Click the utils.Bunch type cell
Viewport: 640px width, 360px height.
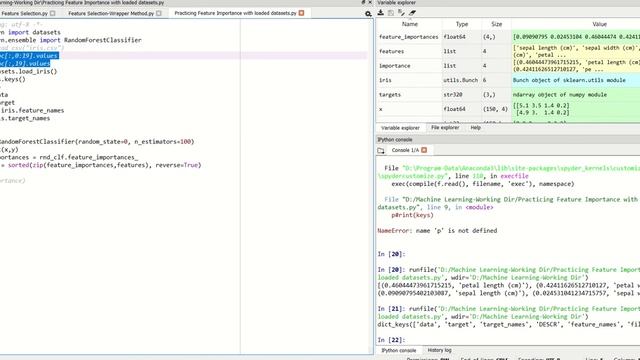pyautogui.click(x=460, y=80)
